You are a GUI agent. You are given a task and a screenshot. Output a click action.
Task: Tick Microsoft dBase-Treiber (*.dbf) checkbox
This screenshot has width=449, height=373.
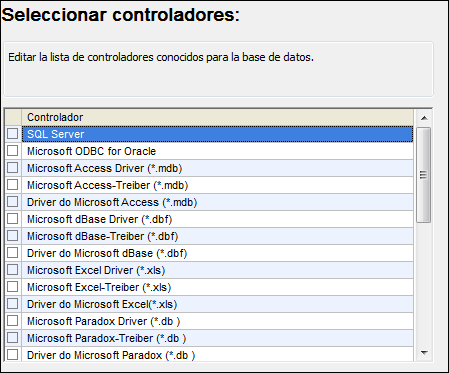pos(13,236)
